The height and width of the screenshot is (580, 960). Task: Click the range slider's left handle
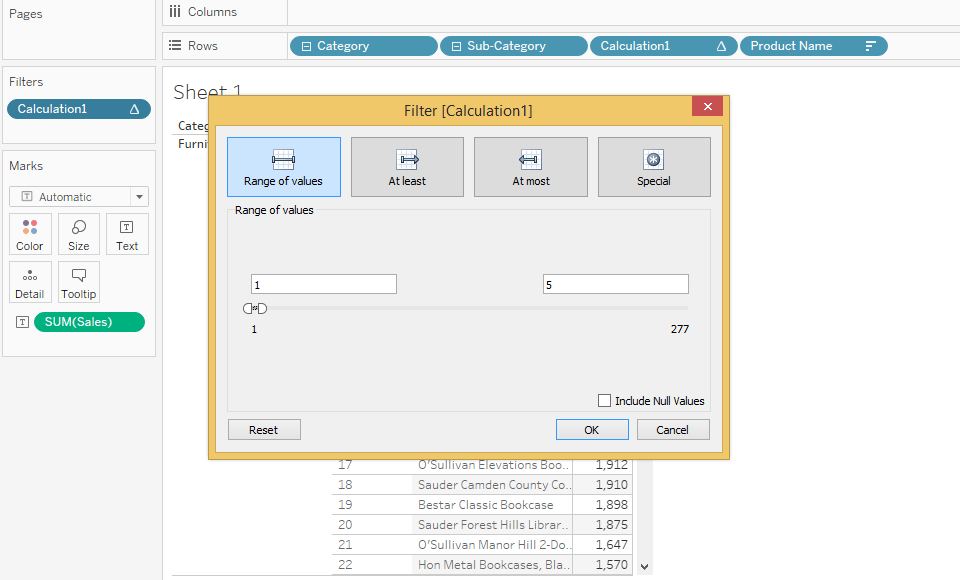(248, 308)
